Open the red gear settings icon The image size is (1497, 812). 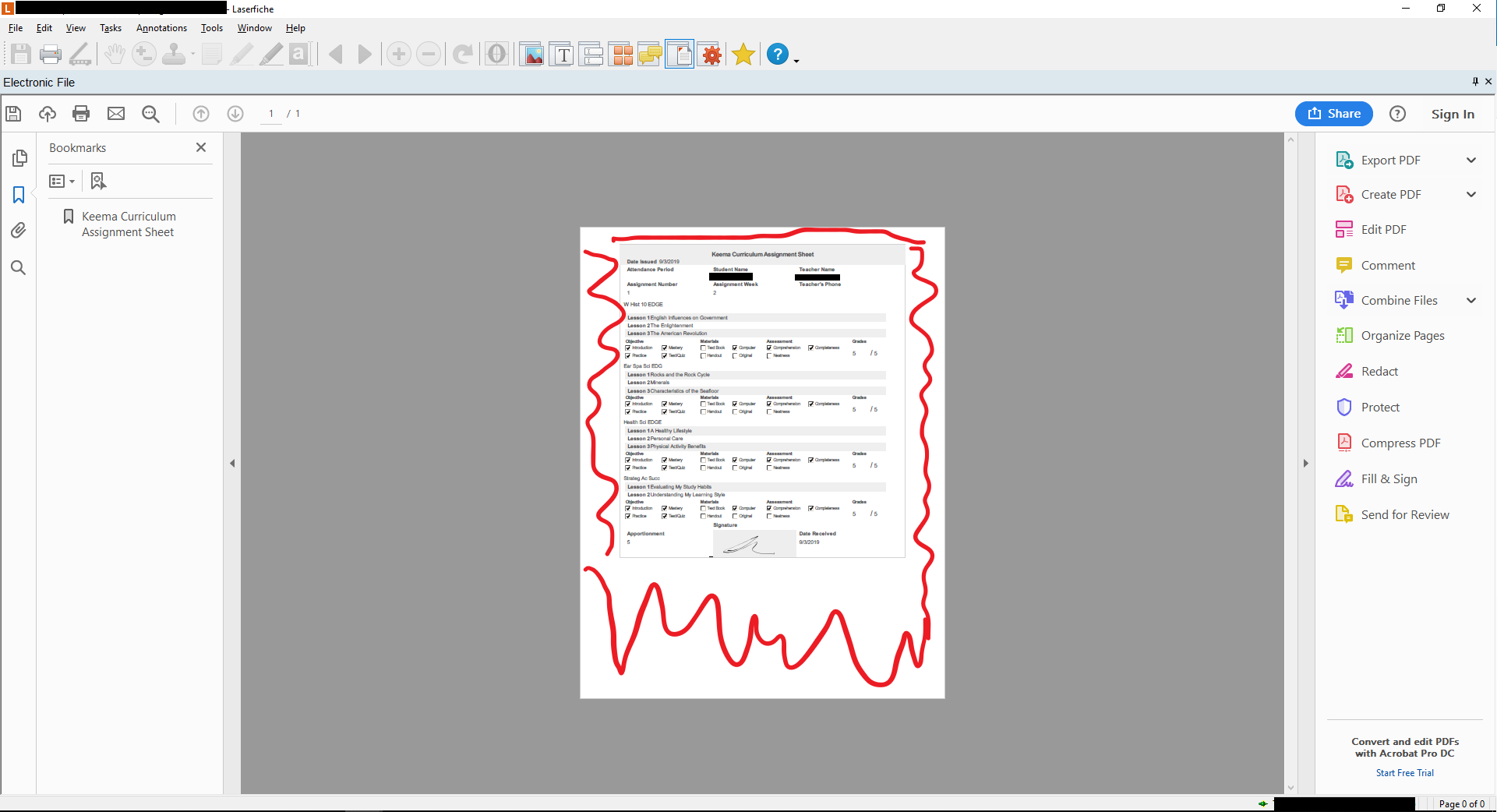coord(711,55)
